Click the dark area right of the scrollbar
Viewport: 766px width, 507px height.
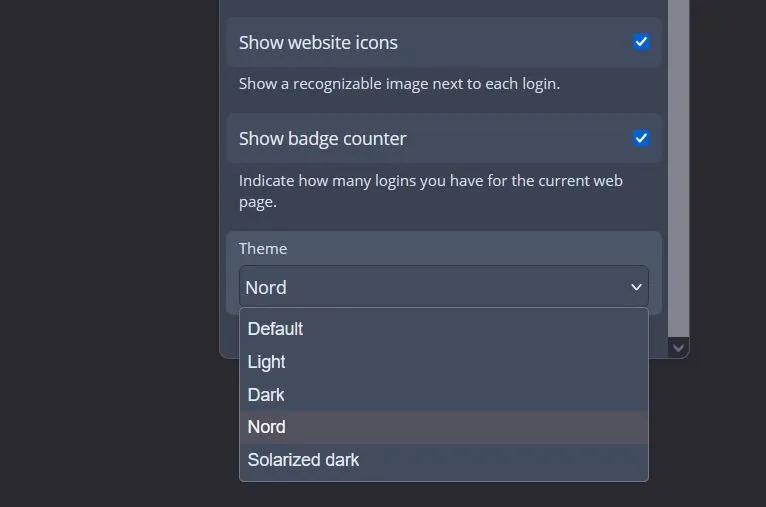tap(728, 200)
